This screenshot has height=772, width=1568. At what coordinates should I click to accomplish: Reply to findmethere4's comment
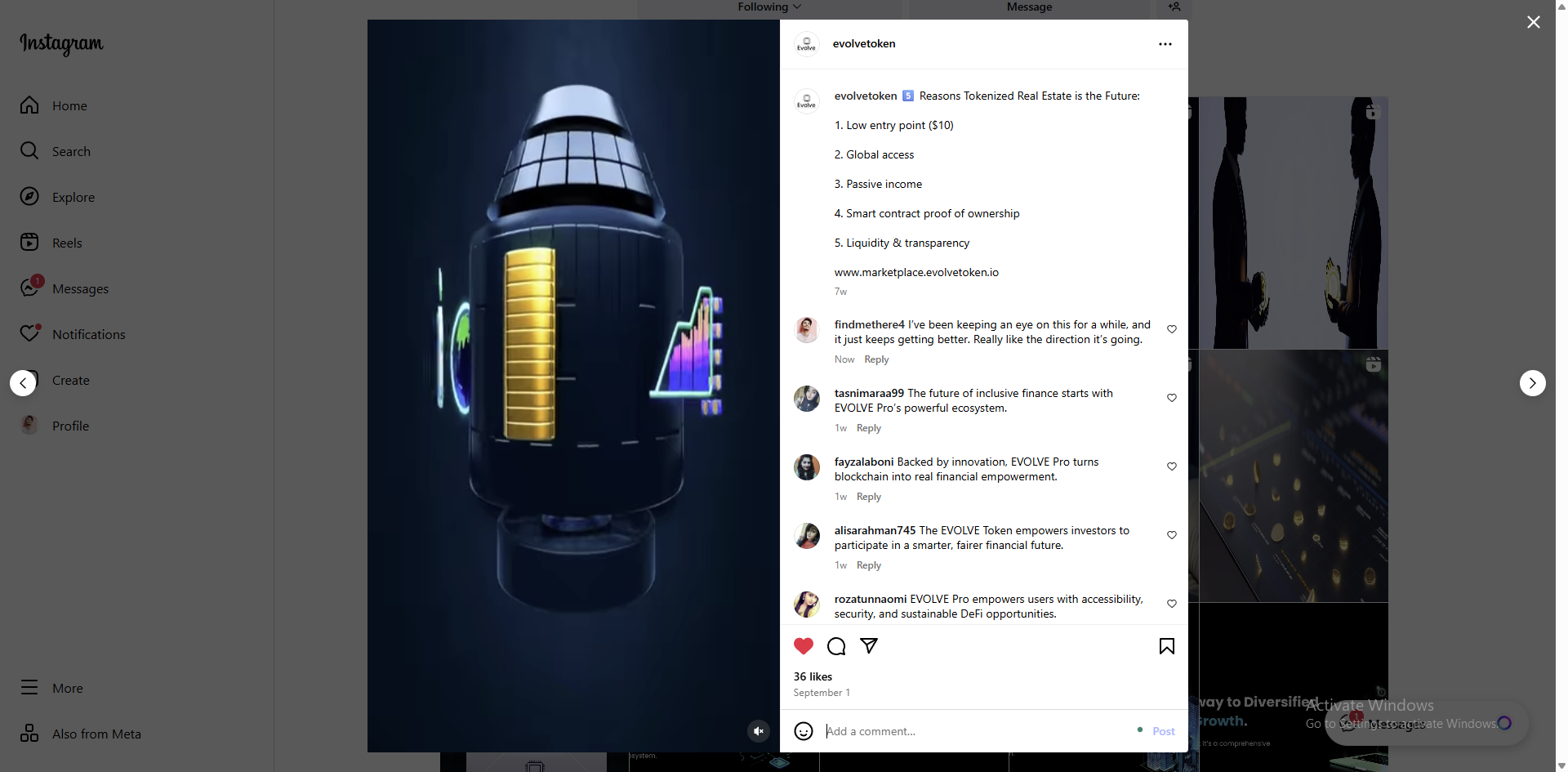[x=876, y=359]
